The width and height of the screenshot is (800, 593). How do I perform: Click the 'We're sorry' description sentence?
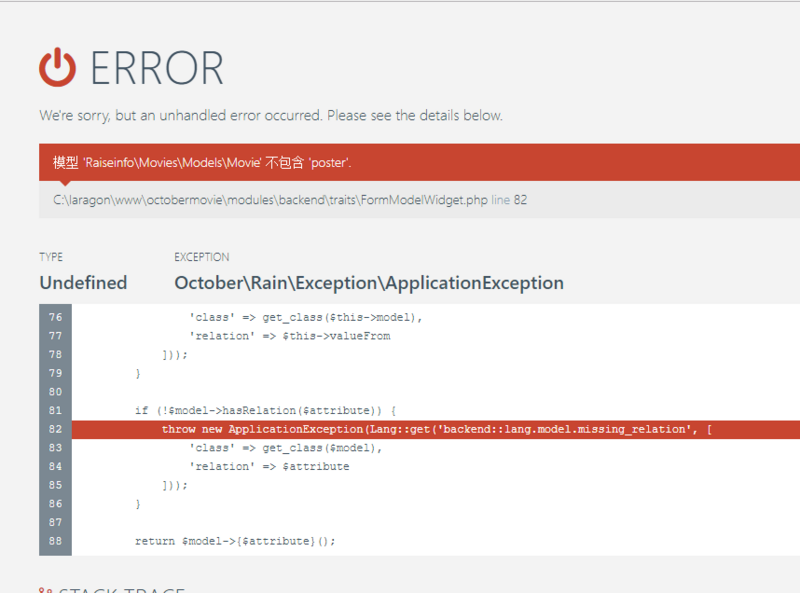coord(270,116)
